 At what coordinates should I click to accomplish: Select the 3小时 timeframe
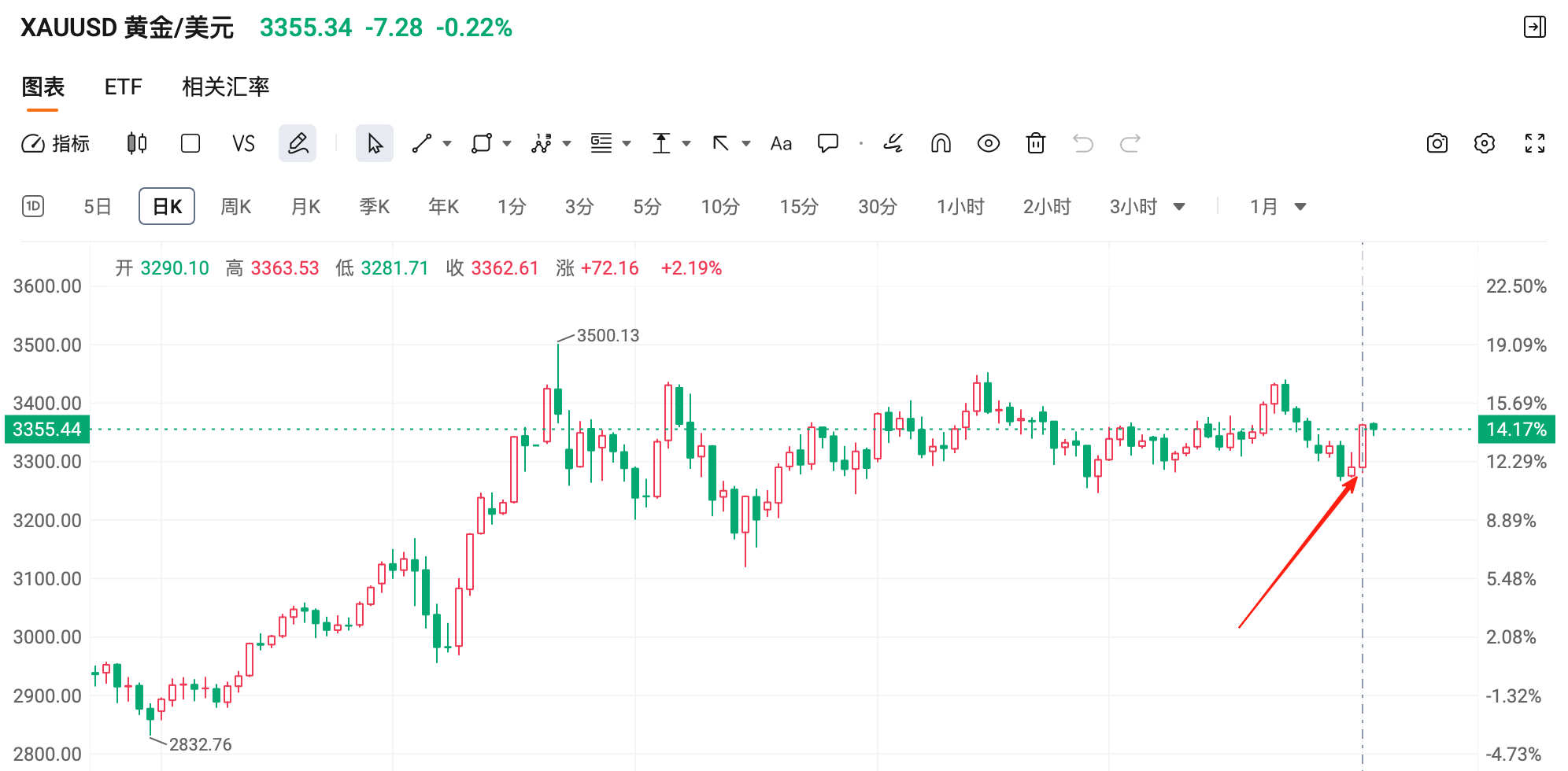tap(1133, 206)
